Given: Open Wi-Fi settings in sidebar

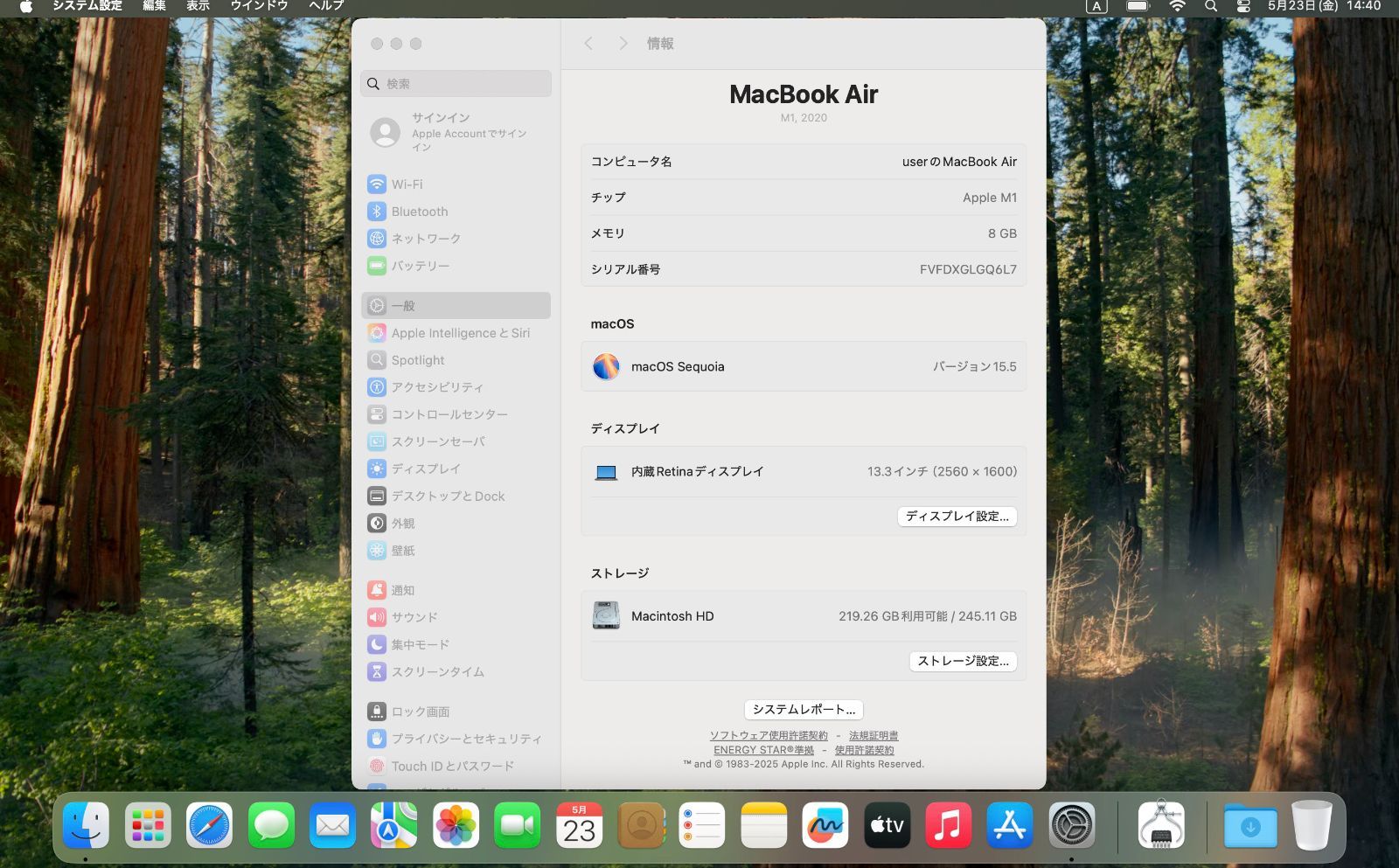Looking at the screenshot, I should pyautogui.click(x=456, y=184).
